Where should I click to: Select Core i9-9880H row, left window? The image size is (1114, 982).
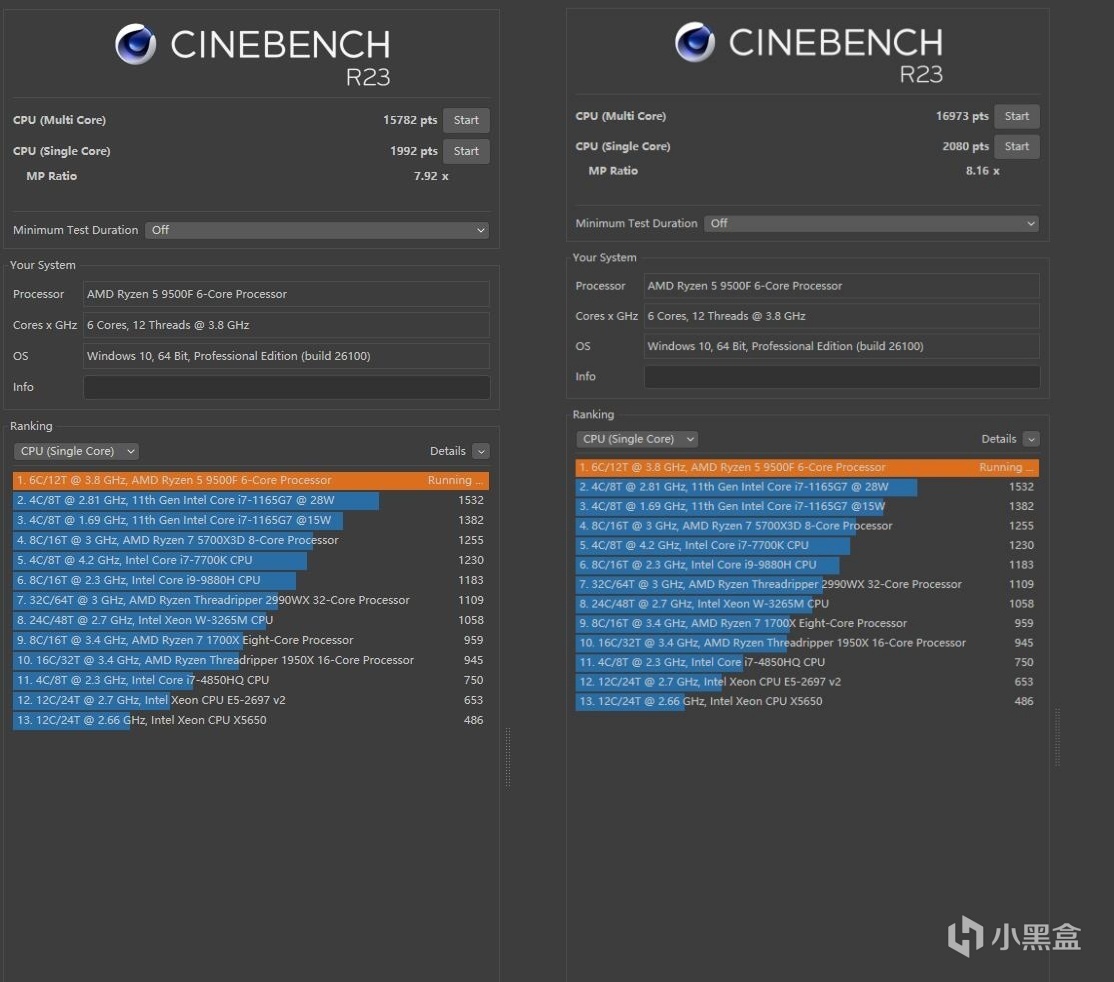point(251,580)
